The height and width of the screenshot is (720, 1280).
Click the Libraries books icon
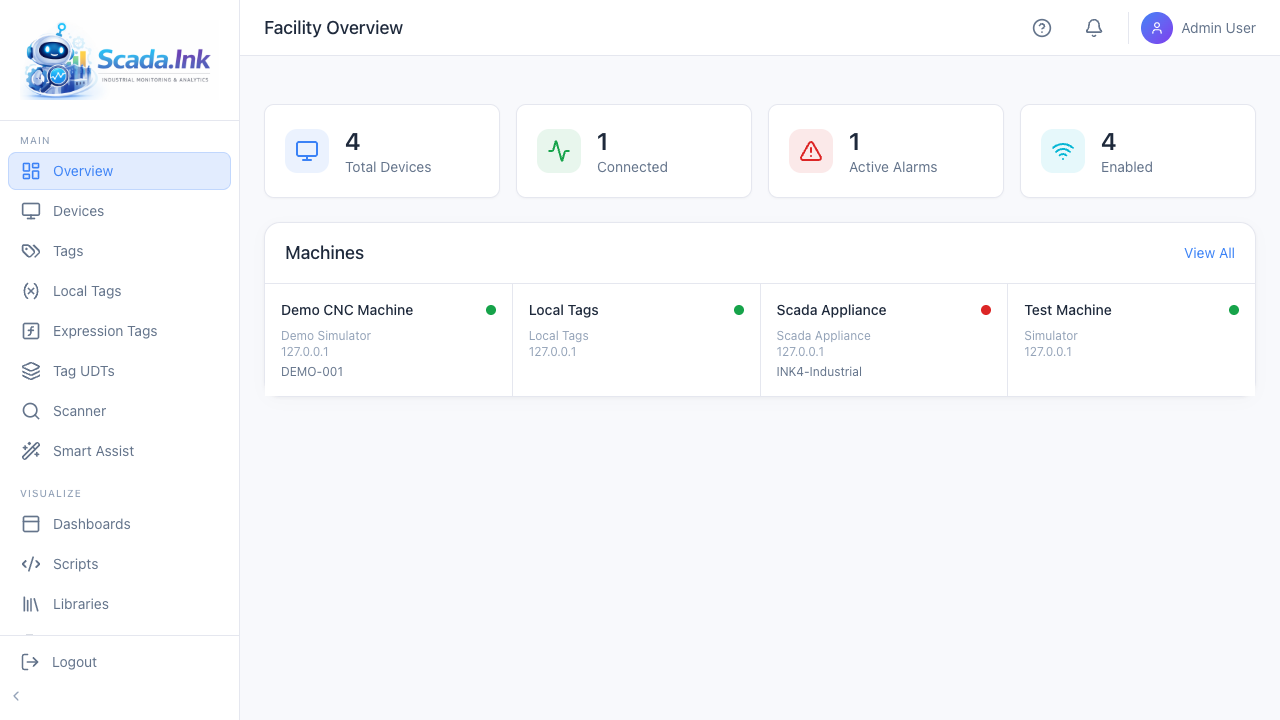[x=31, y=604]
